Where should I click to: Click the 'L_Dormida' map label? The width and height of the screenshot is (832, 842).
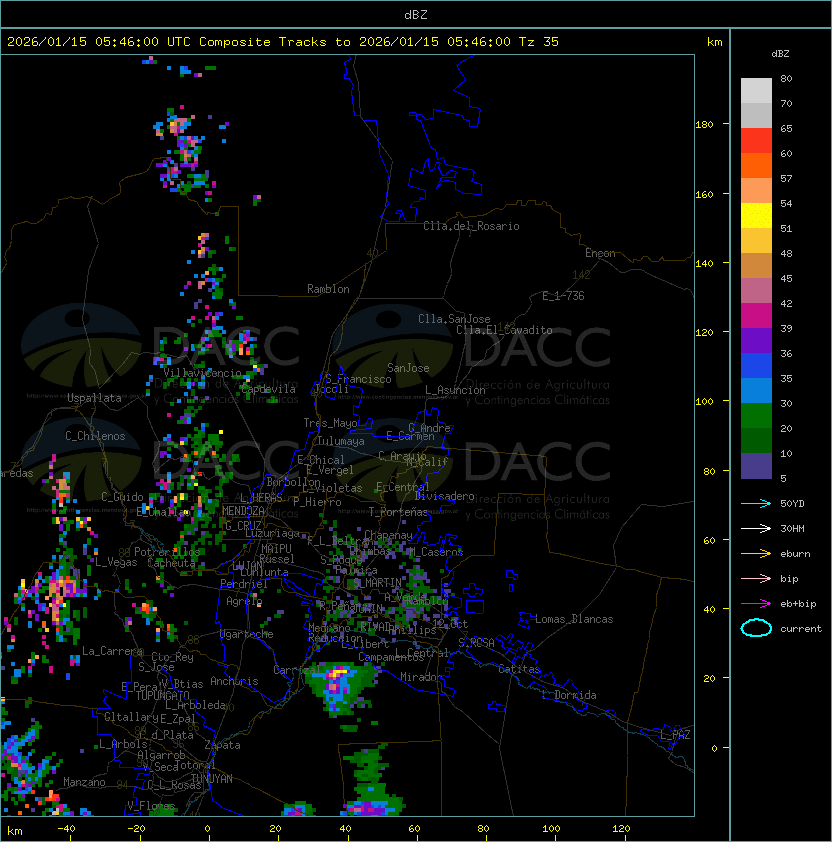tap(569, 695)
